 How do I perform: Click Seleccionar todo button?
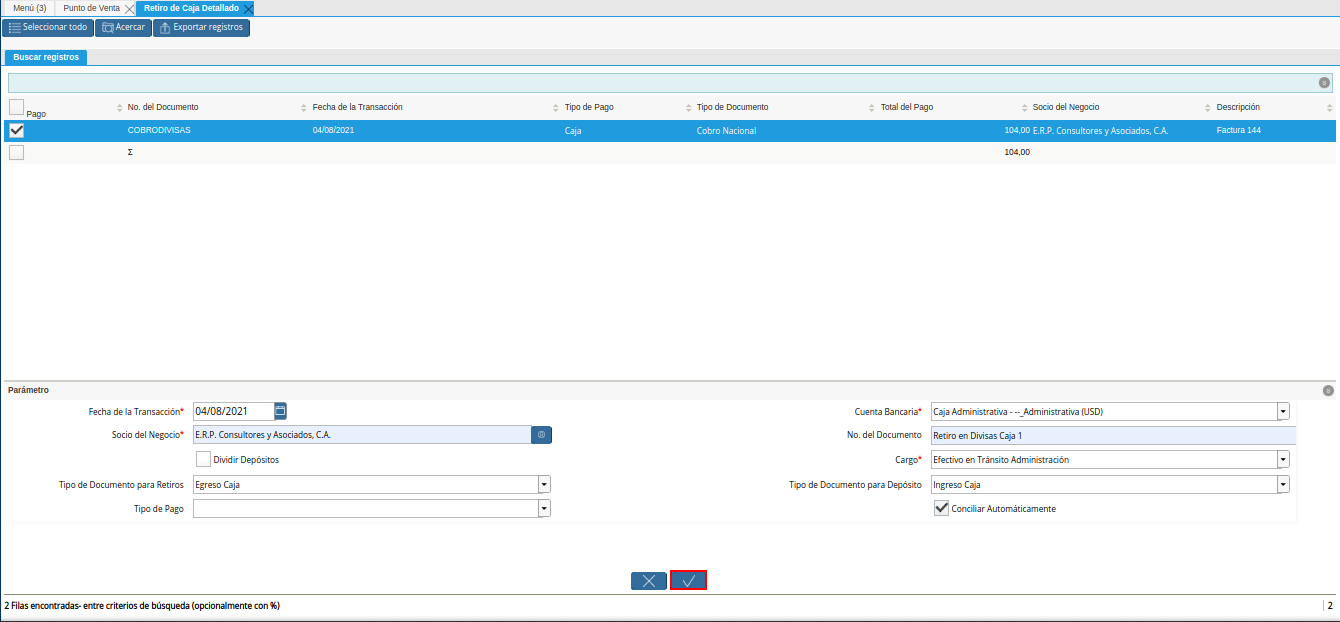[x=47, y=28]
